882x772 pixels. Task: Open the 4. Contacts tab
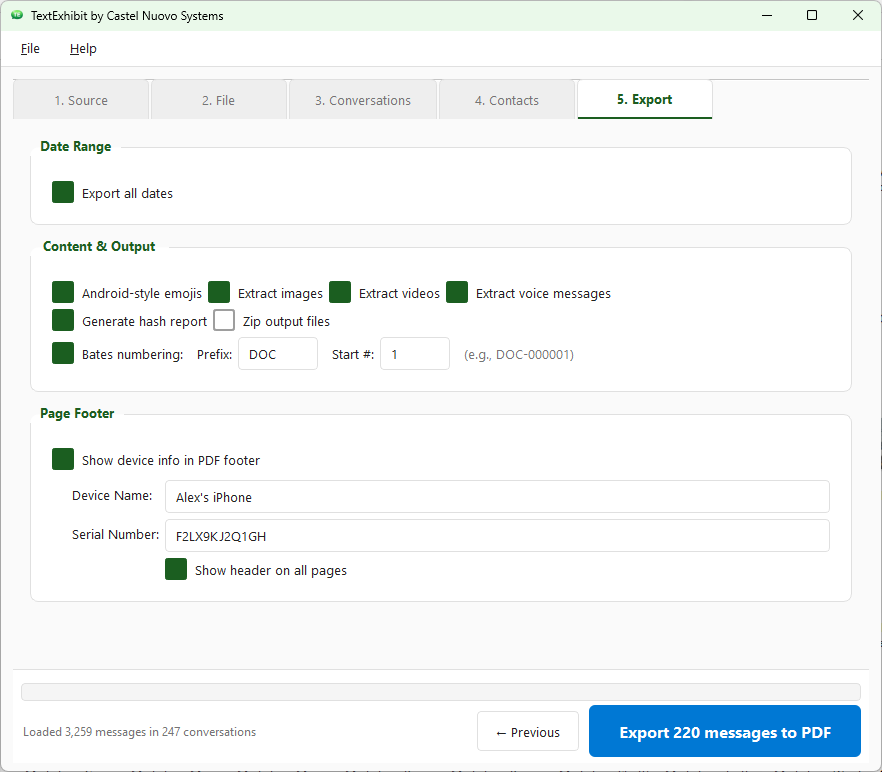coord(507,100)
